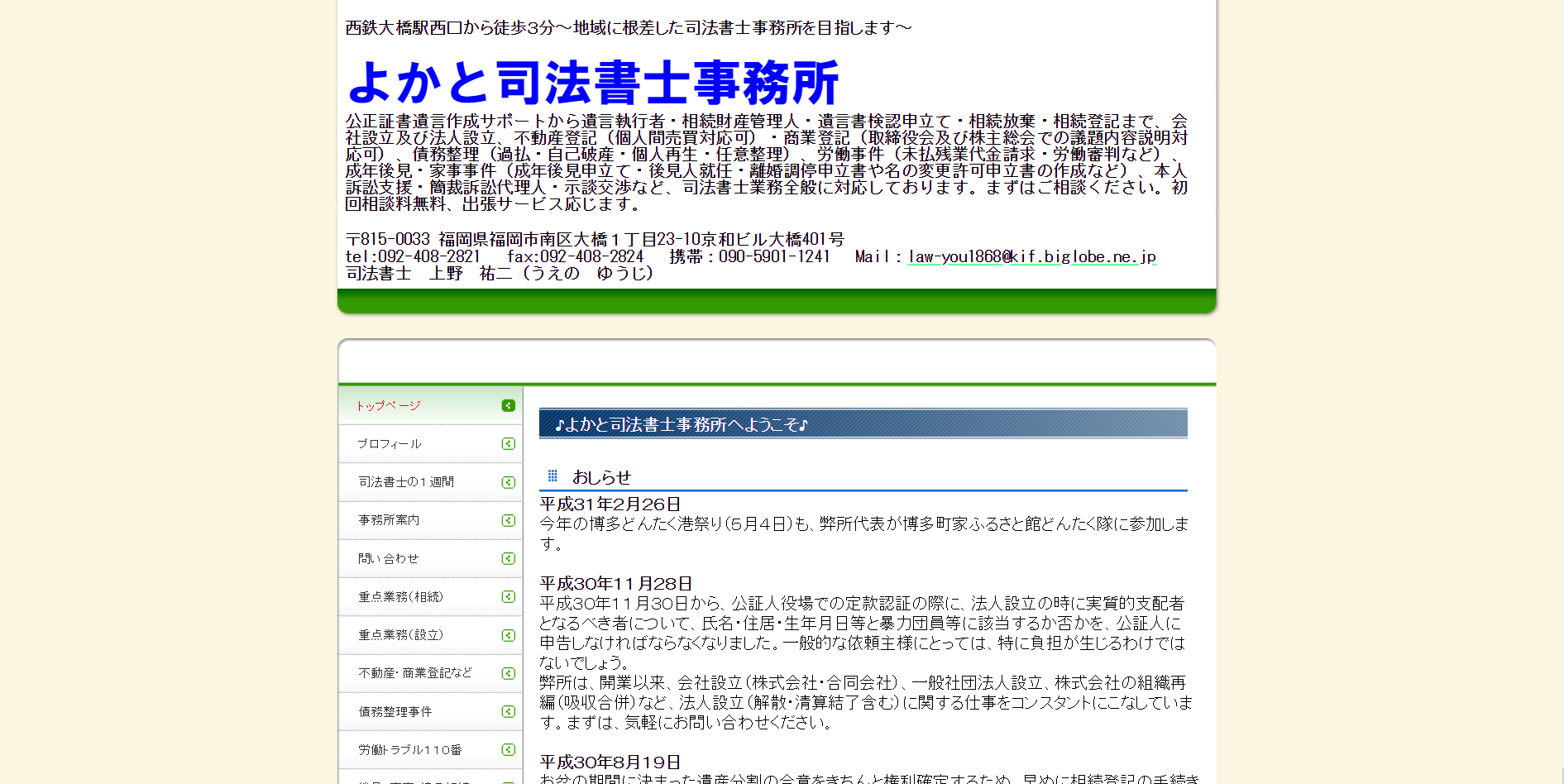Click the よかと司法書士事務所 site title
This screenshot has width=1564, height=784.
(593, 83)
